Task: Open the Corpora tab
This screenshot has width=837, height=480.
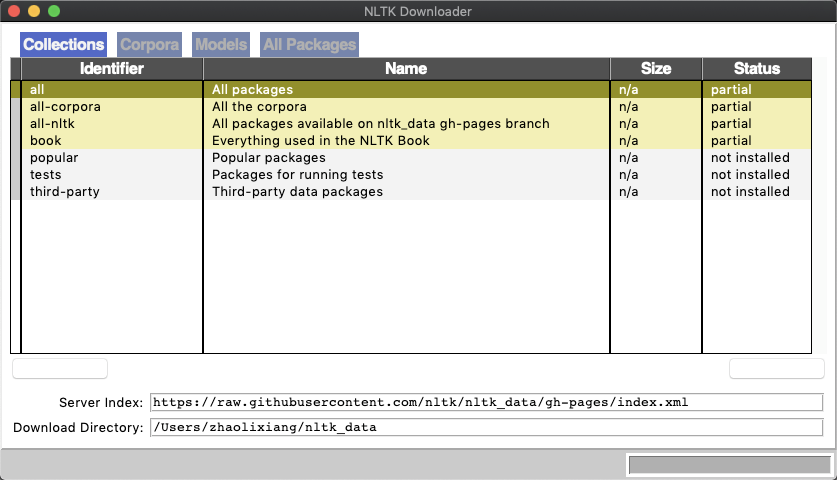Action: [149, 44]
